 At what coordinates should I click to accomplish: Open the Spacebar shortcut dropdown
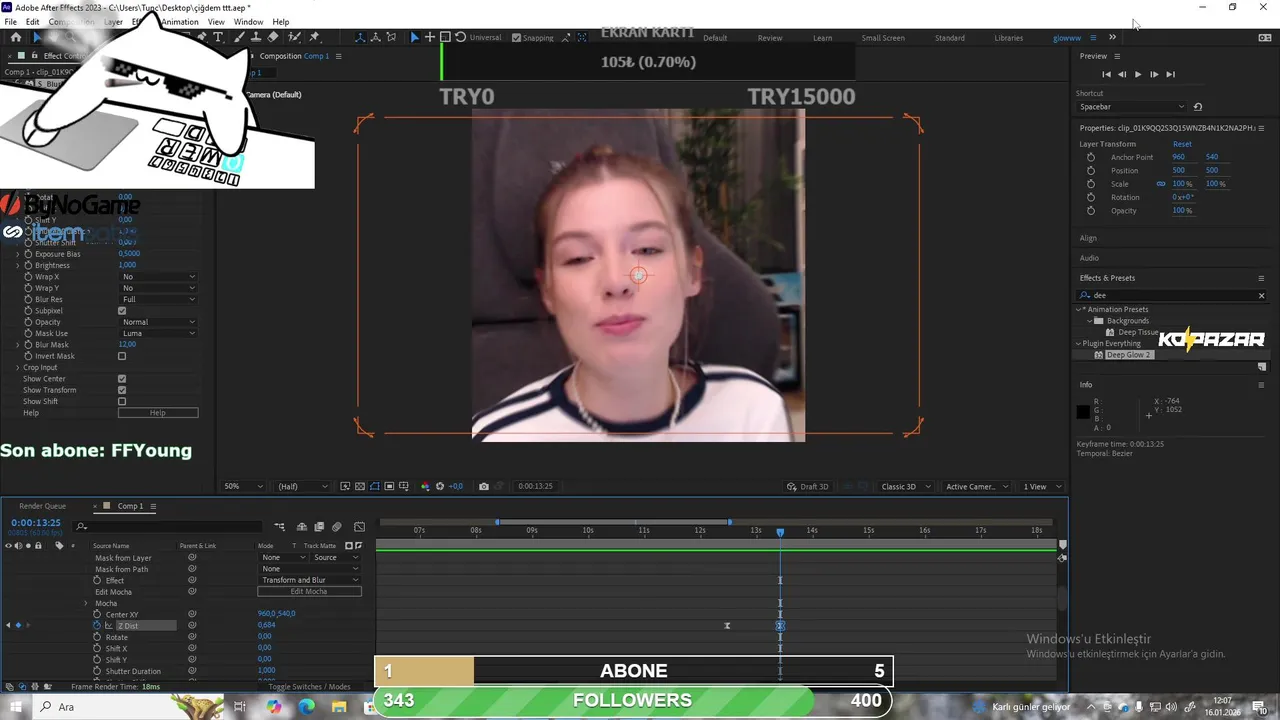[x=1131, y=106]
